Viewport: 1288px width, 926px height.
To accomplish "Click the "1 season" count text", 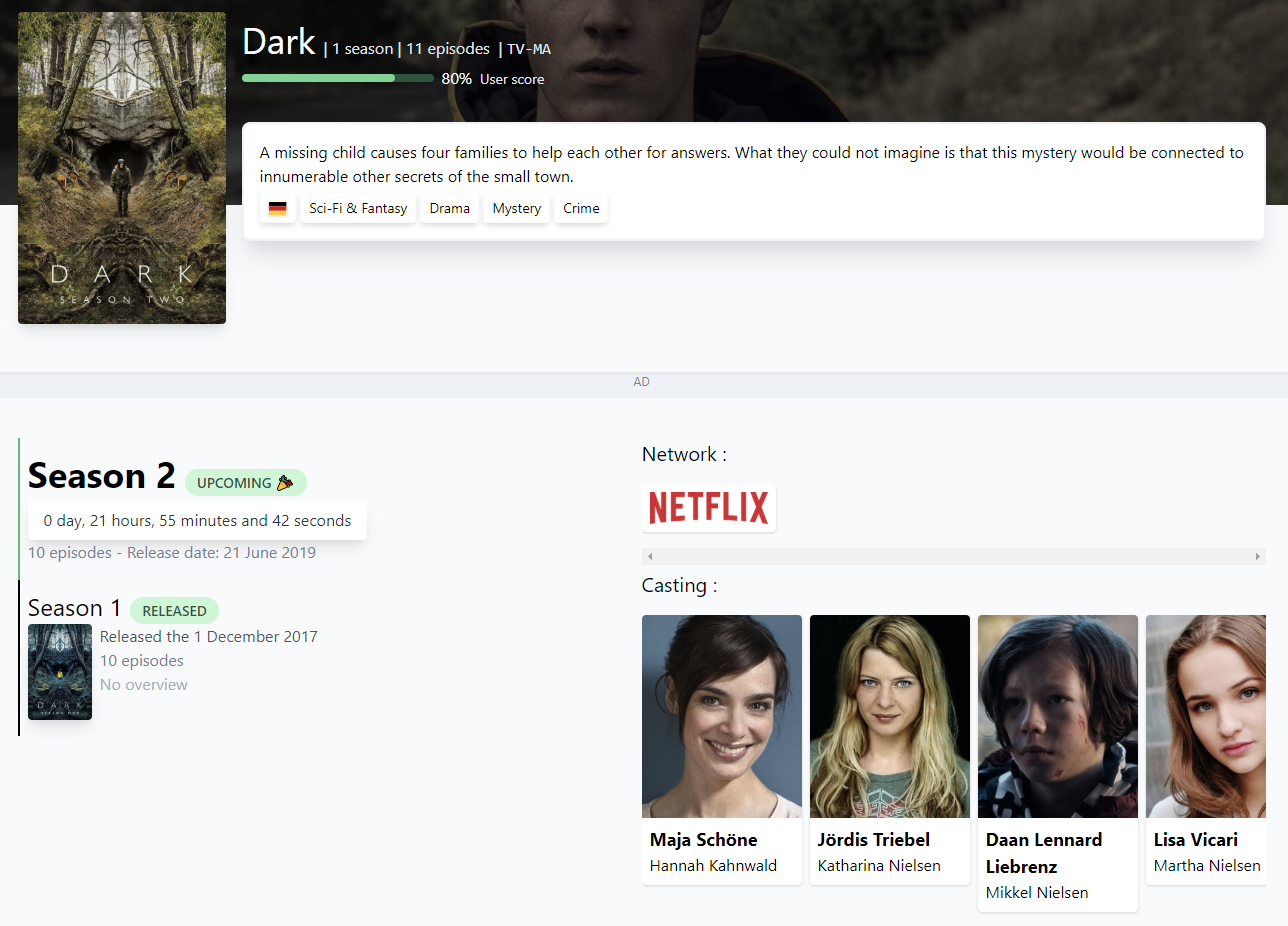I will click(x=363, y=49).
